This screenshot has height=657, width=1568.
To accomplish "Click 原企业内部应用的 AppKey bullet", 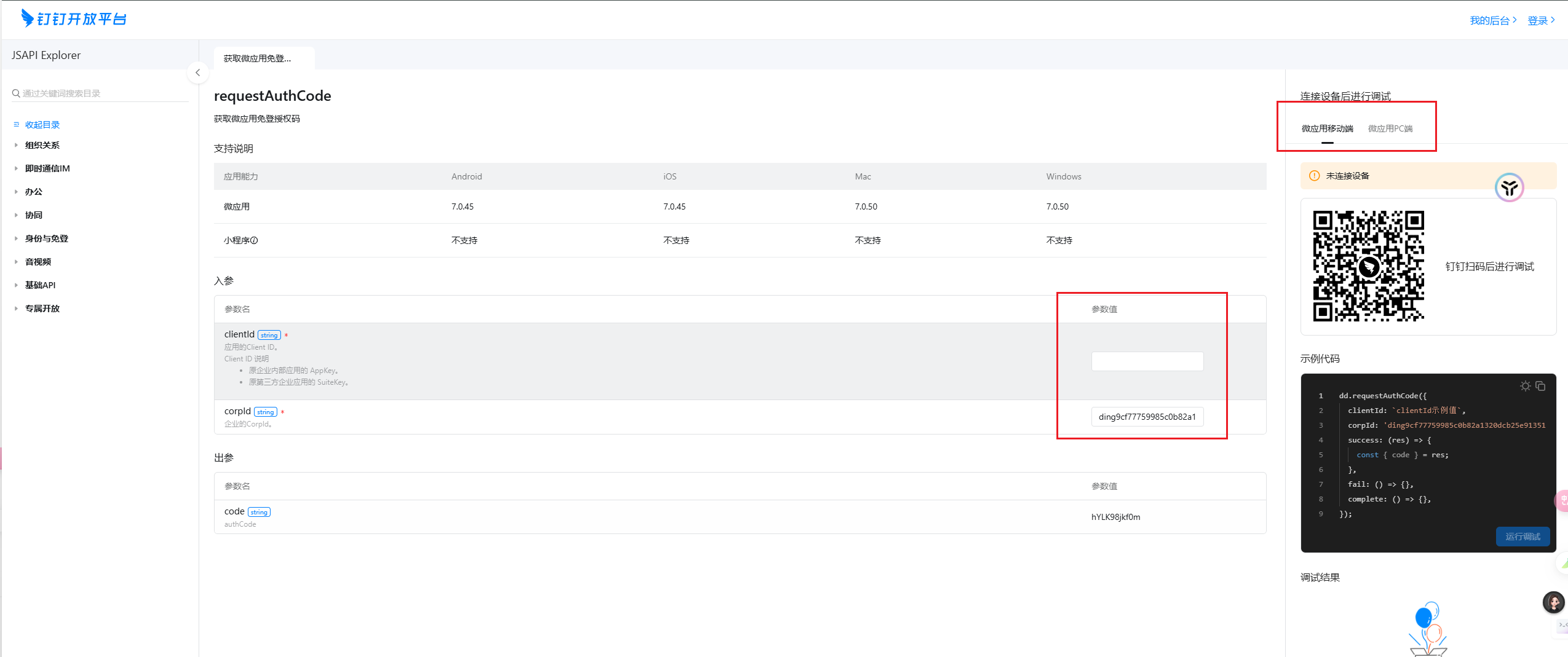I will coord(293,371).
